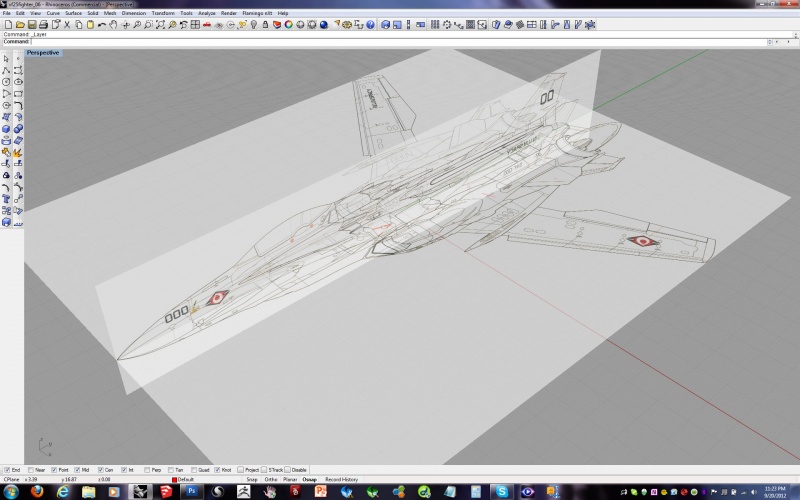Click the red car icon
Viewport: 800px width, 500px height.
pyautogui.click(x=207, y=24)
